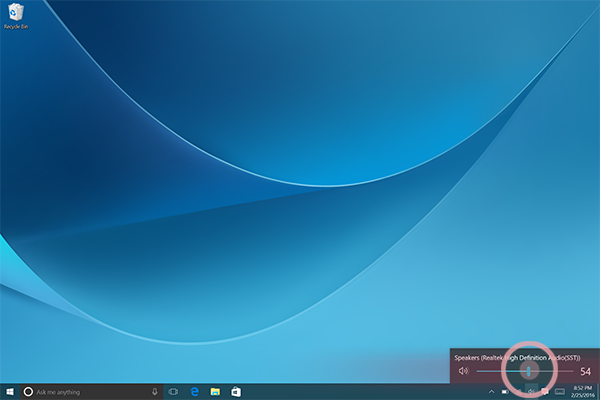Launch Microsoft Edge from the taskbar
The height and width of the screenshot is (400, 600).
coord(195,392)
